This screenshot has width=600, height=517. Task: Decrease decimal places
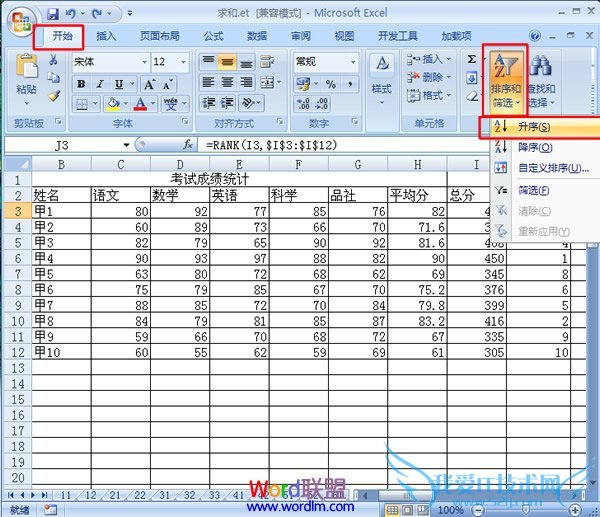pyautogui.click(x=321, y=103)
